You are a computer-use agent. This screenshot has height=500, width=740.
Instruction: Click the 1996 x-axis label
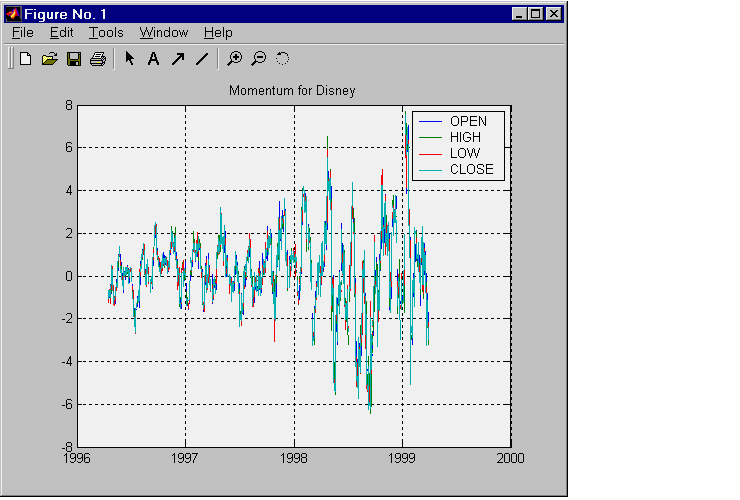76,458
